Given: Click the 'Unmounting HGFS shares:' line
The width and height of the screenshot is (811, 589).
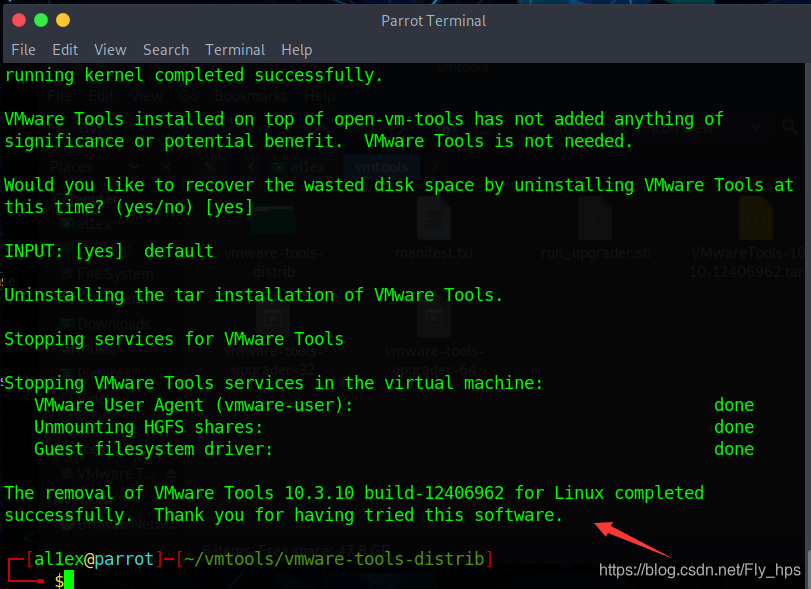Looking at the screenshot, I should (148, 427).
